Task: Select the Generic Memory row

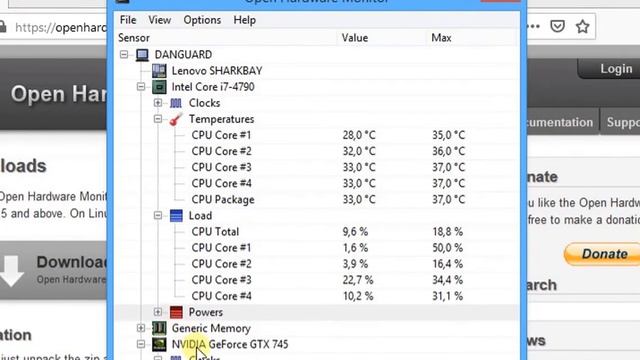Action: pos(318,328)
